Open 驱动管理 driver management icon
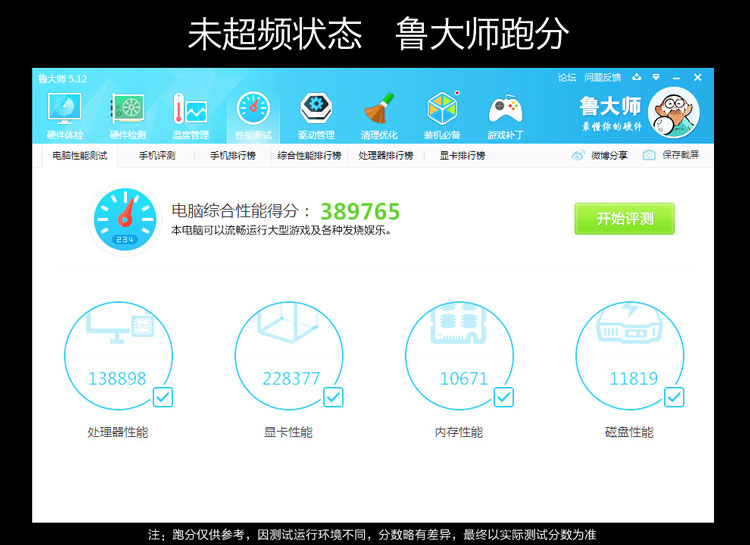 coord(316,109)
